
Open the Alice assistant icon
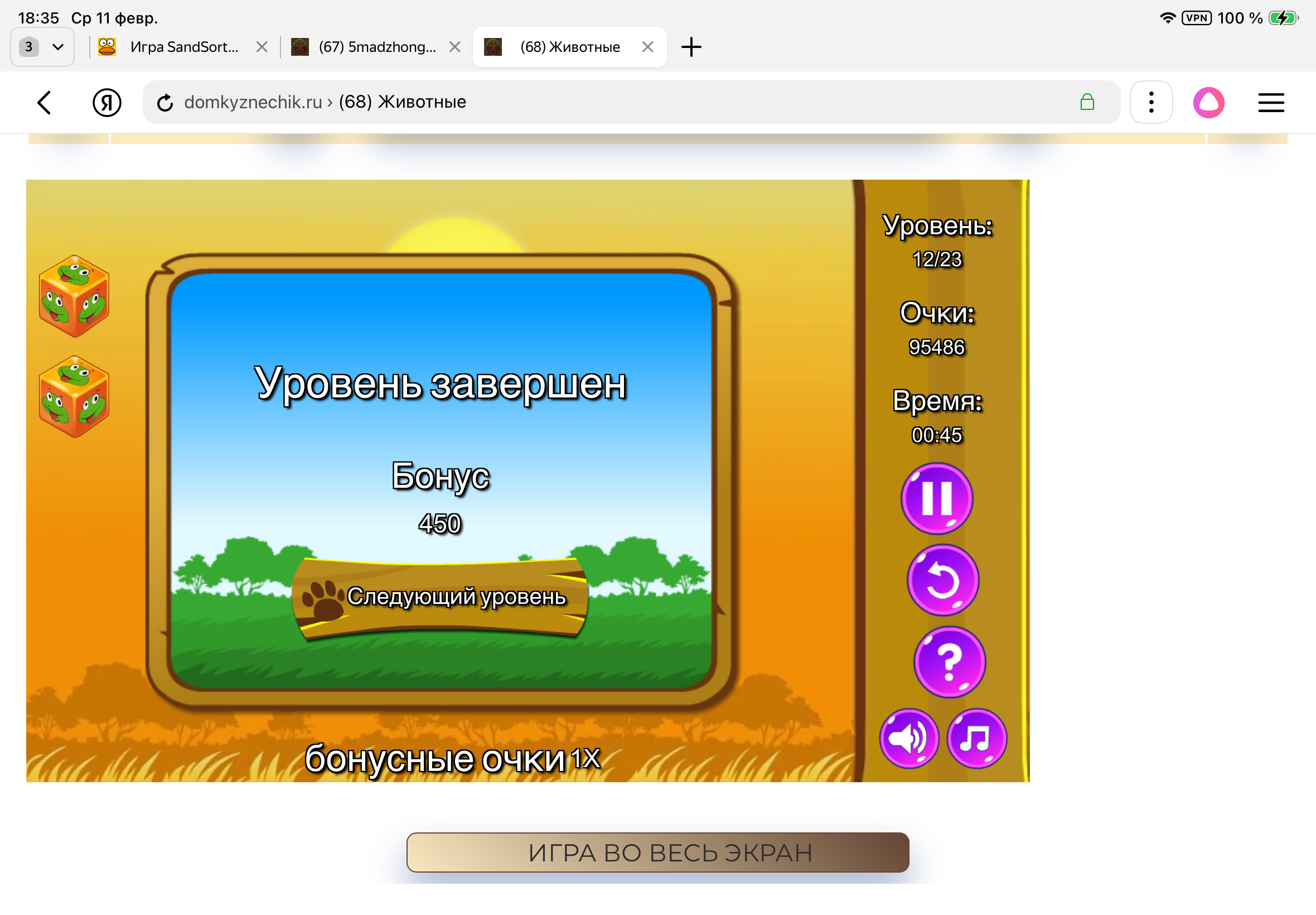coord(1209,102)
